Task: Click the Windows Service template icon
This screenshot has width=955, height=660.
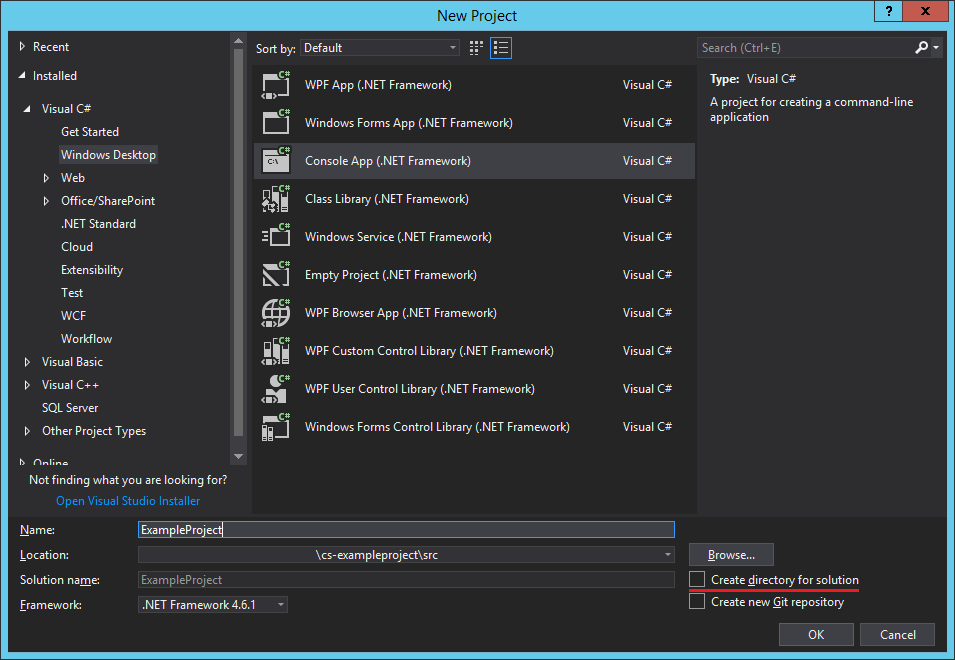Action: point(276,237)
